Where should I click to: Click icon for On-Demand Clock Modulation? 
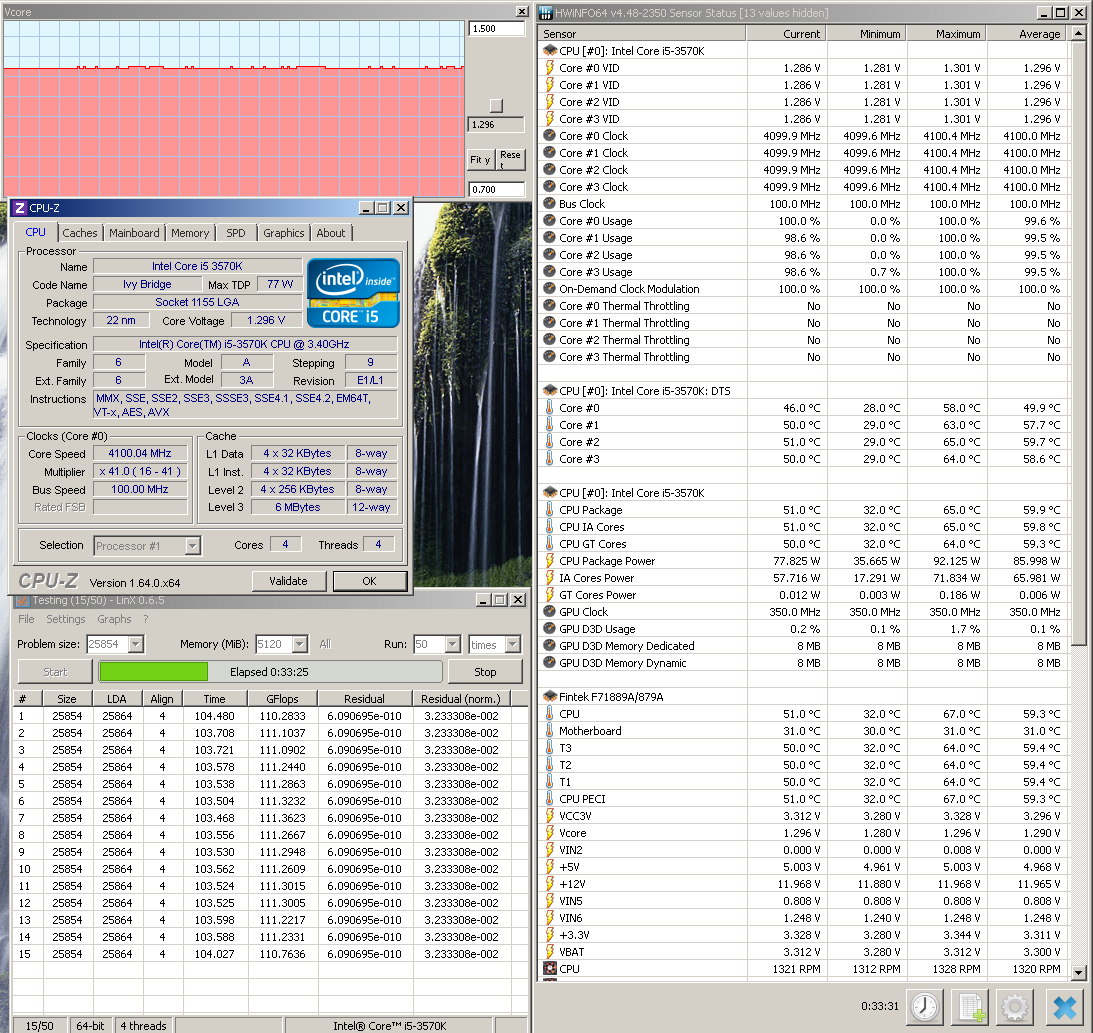(550, 289)
